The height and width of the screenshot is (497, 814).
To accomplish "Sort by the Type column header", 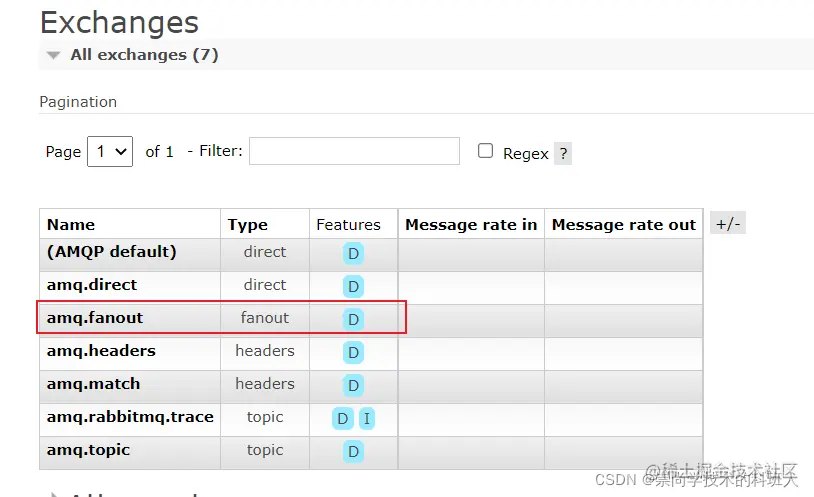I will tap(248, 224).
